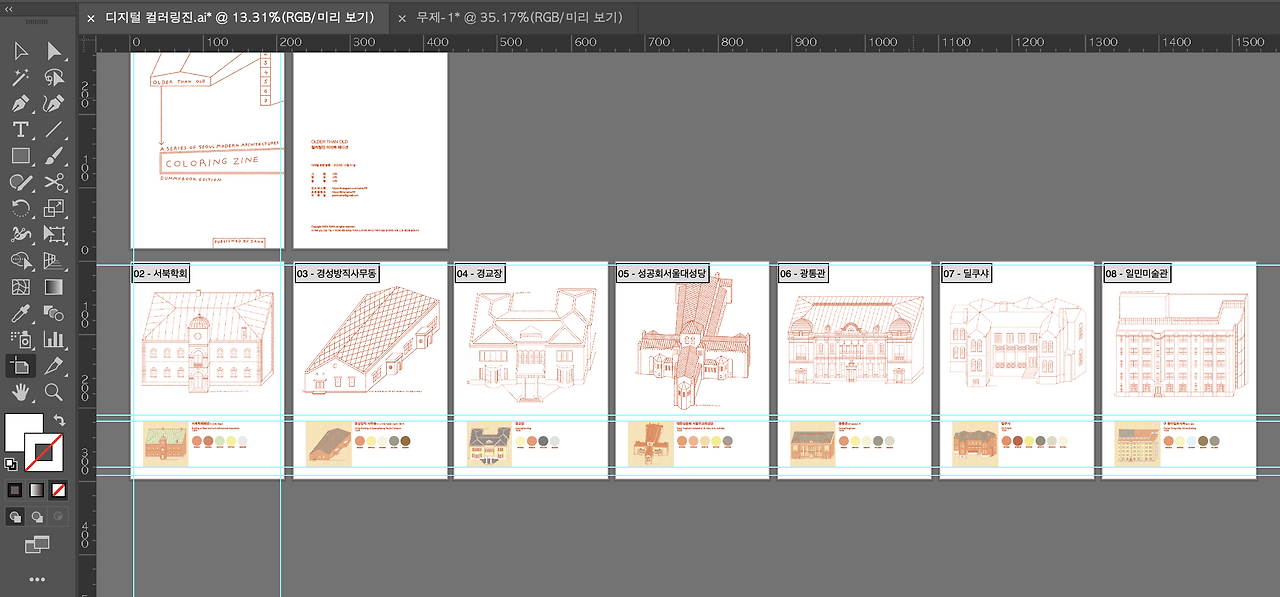This screenshot has width=1280, height=597.
Task: Pick the Mesh tool
Action: tap(20, 287)
